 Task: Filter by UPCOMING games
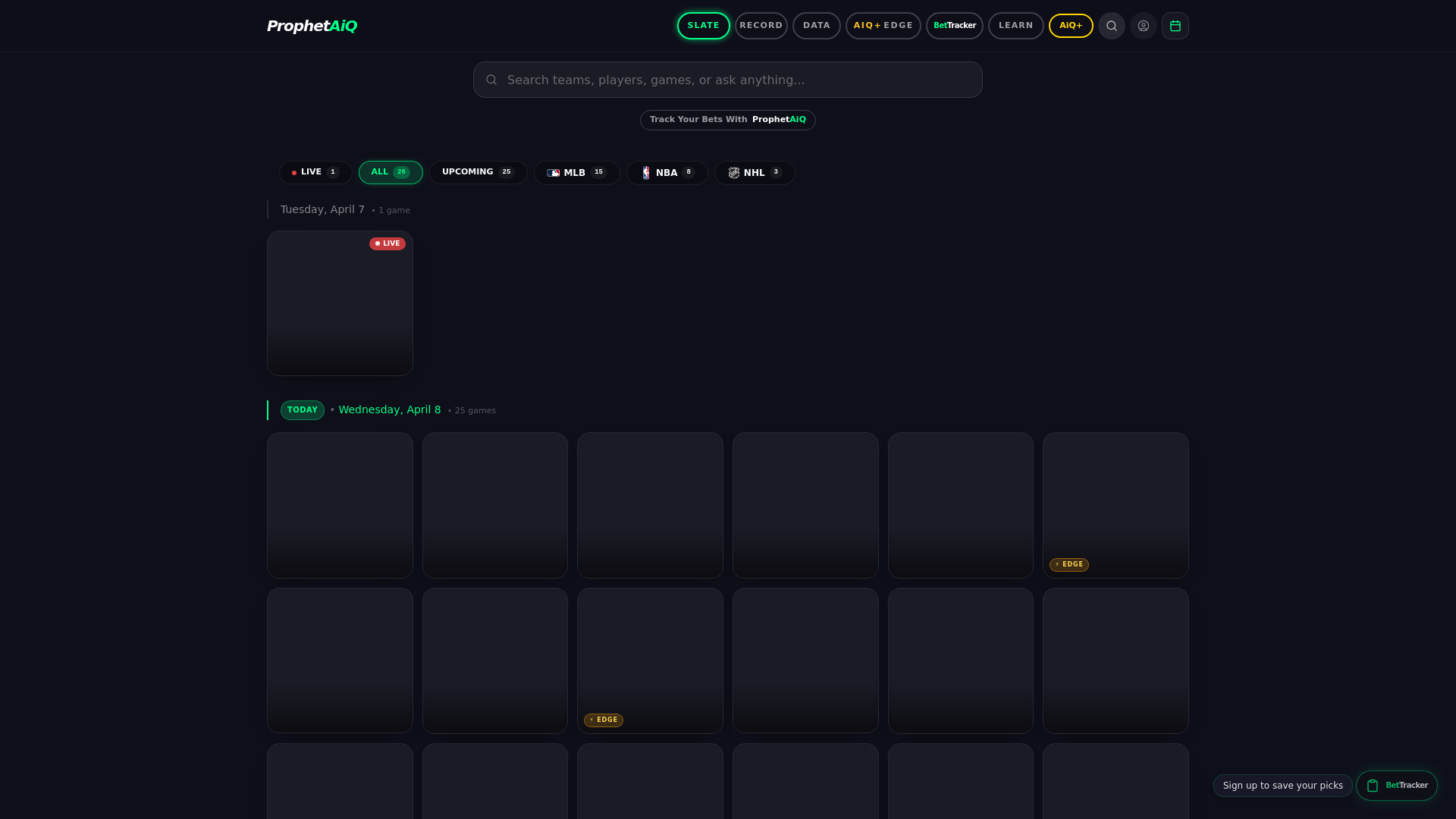(478, 172)
